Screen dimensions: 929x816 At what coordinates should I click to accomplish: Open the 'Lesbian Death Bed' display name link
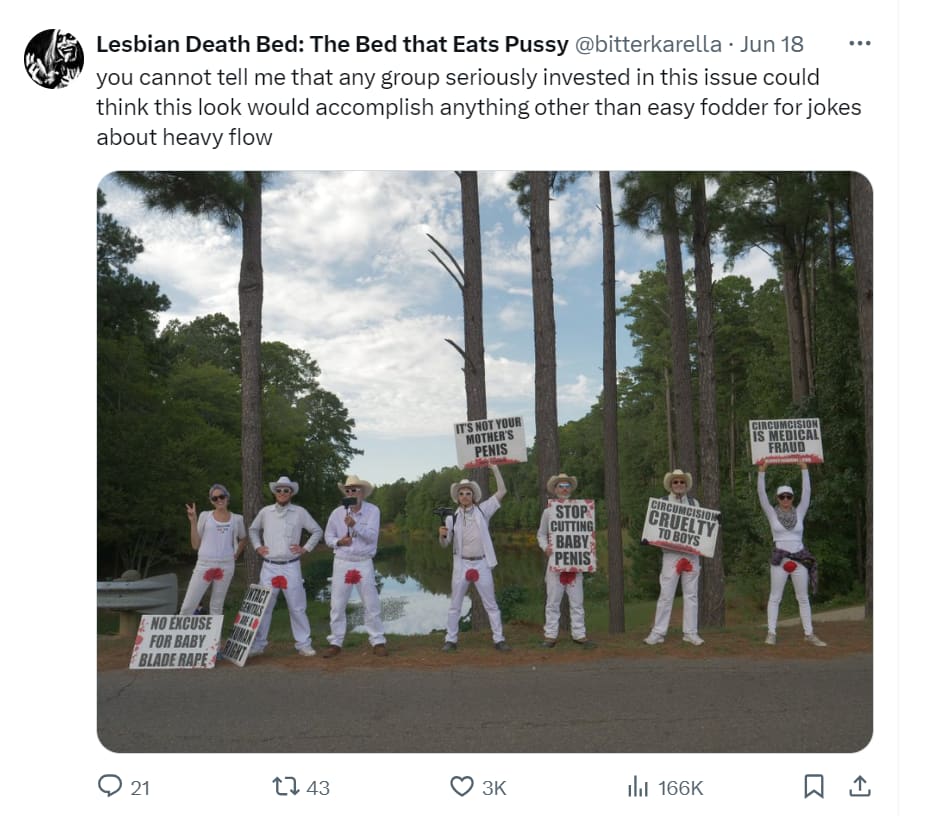(x=332, y=44)
